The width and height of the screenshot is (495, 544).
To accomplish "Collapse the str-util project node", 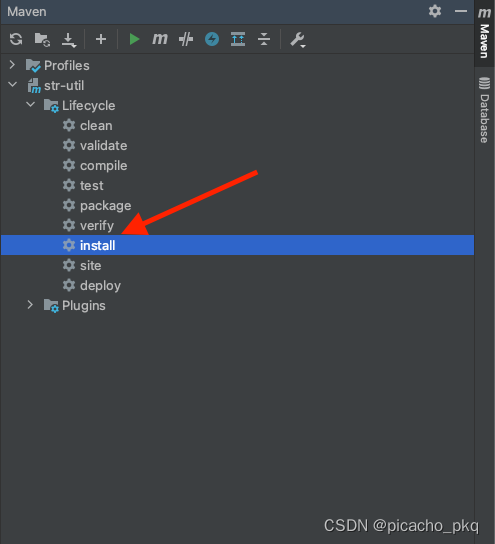I will tap(12, 84).
